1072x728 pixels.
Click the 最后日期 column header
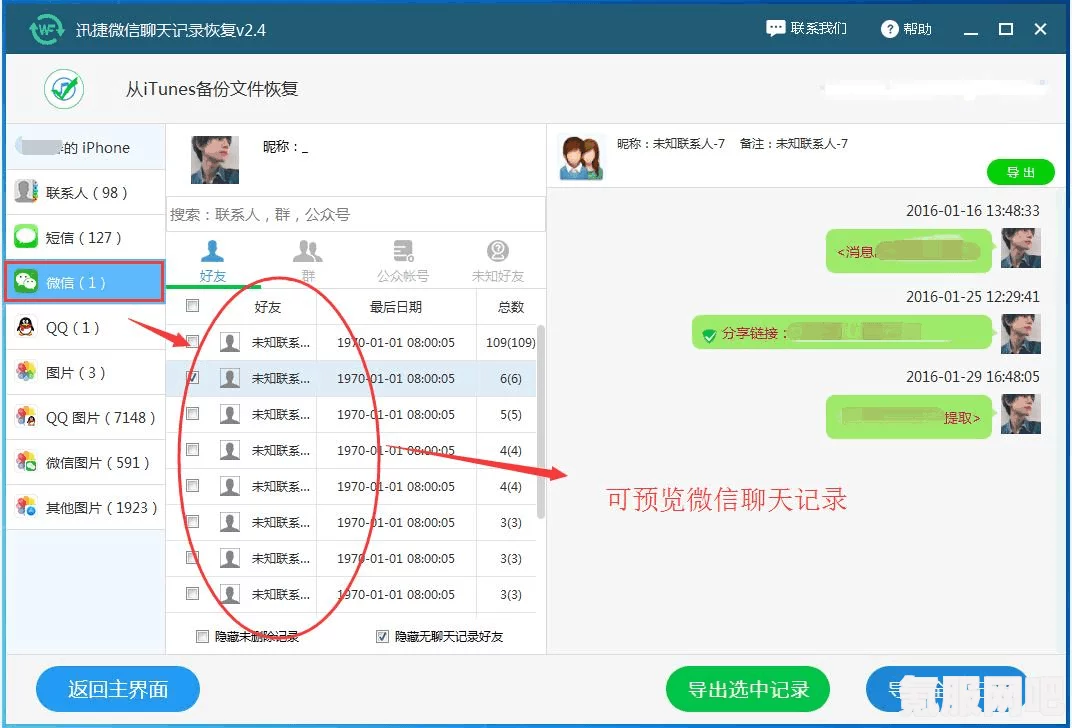(396, 307)
